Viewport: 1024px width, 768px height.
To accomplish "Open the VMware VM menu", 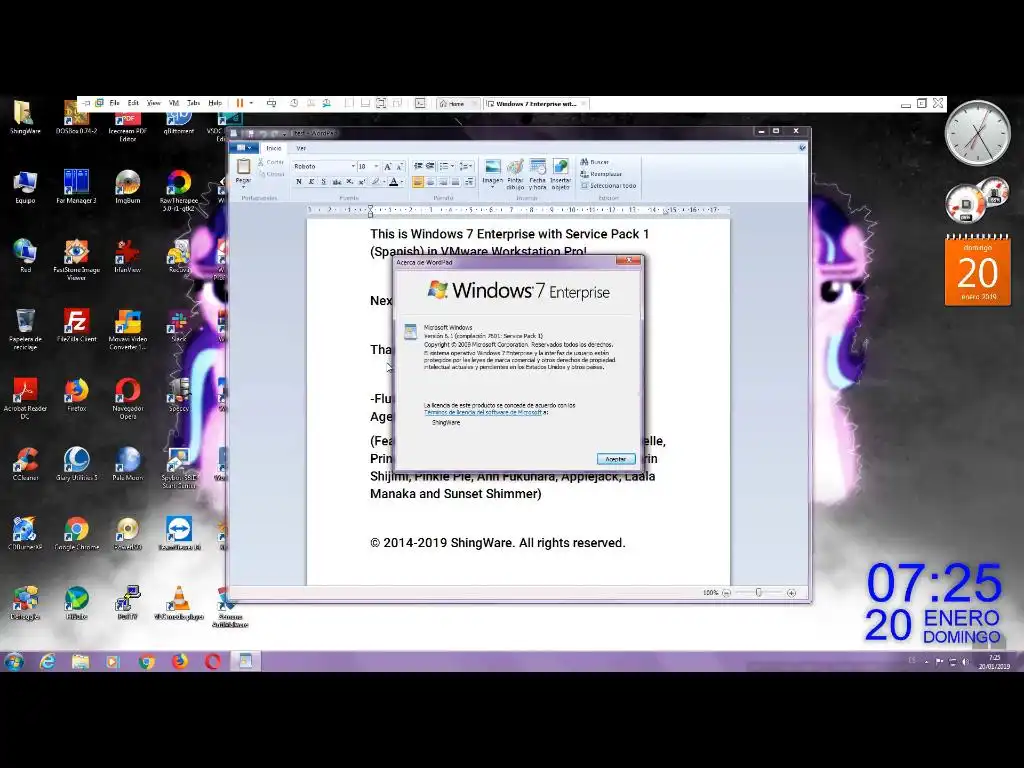I will [x=174, y=103].
